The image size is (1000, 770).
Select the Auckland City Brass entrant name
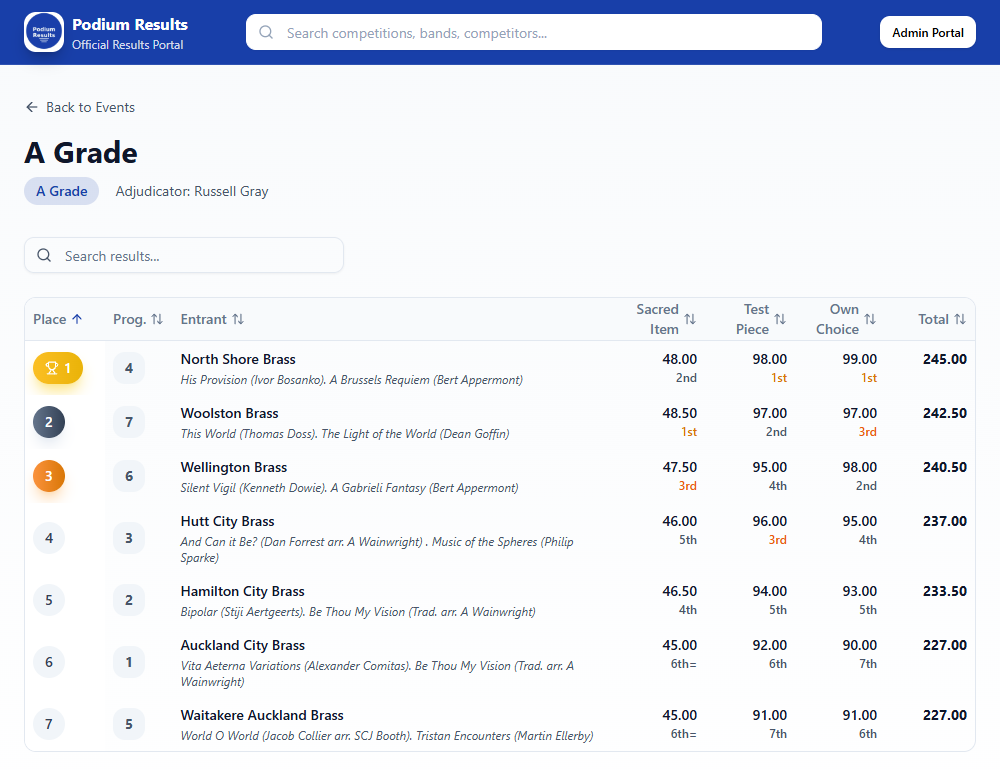pos(242,646)
